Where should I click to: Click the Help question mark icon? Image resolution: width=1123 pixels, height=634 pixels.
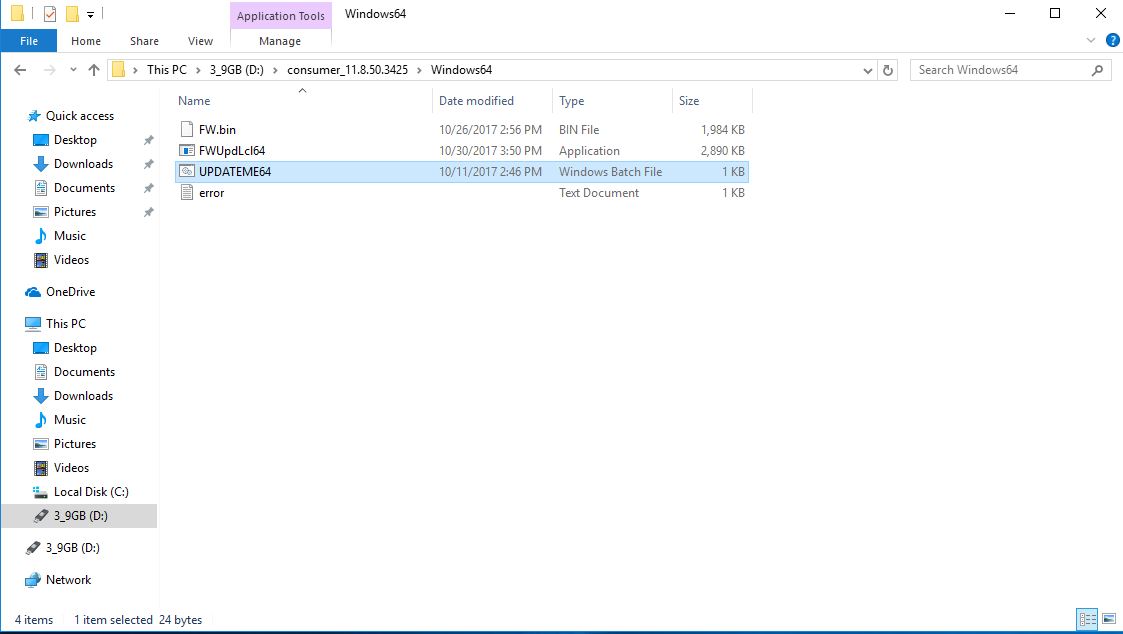pos(1110,41)
